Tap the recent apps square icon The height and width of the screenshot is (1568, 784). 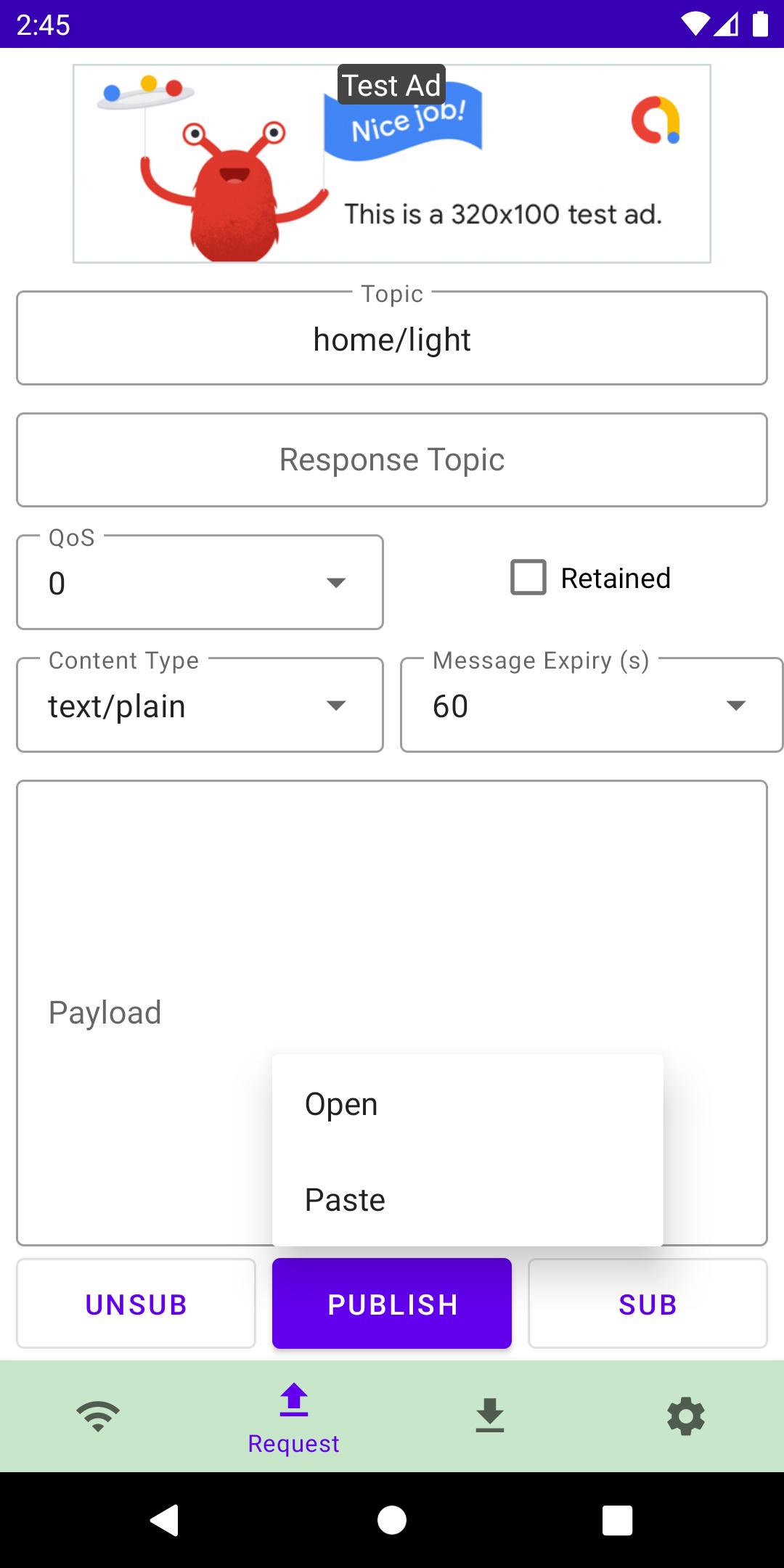click(618, 1520)
